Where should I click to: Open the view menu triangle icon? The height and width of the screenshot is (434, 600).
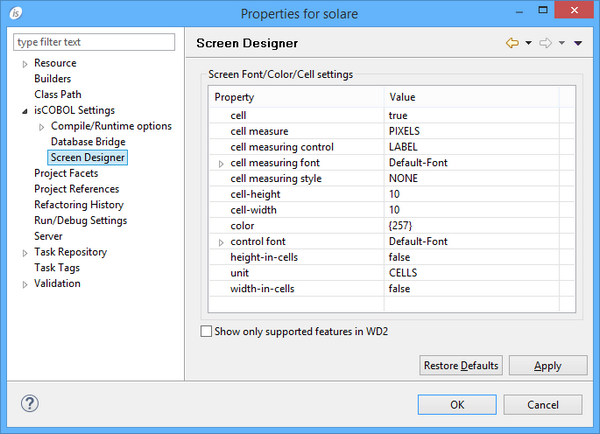tap(578, 44)
